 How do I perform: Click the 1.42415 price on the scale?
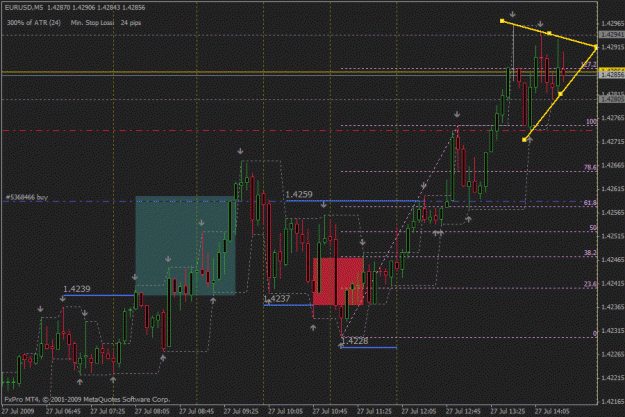click(x=612, y=283)
